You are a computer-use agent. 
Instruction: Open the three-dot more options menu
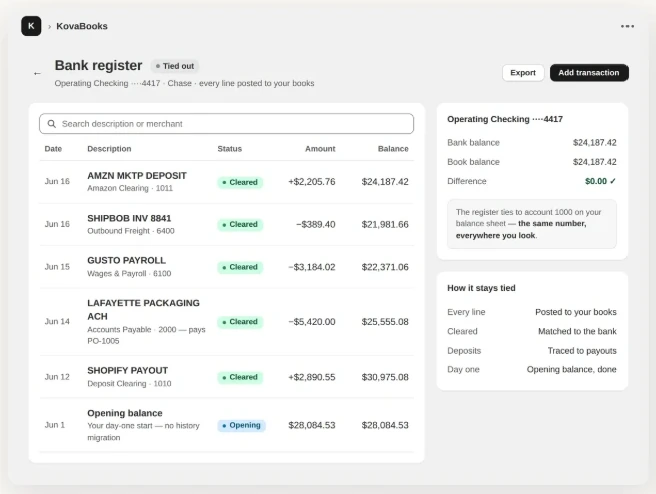point(627,26)
